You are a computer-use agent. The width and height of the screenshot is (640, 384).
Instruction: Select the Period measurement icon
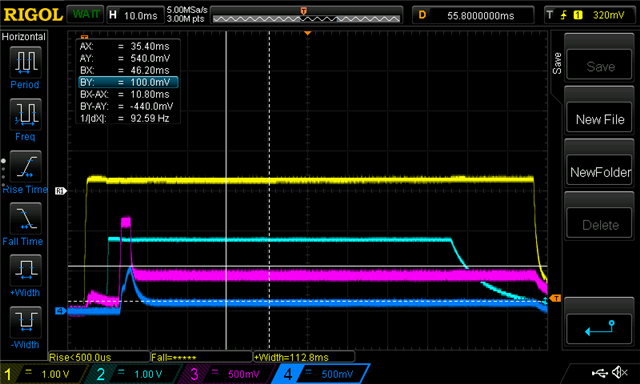coord(25,62)
